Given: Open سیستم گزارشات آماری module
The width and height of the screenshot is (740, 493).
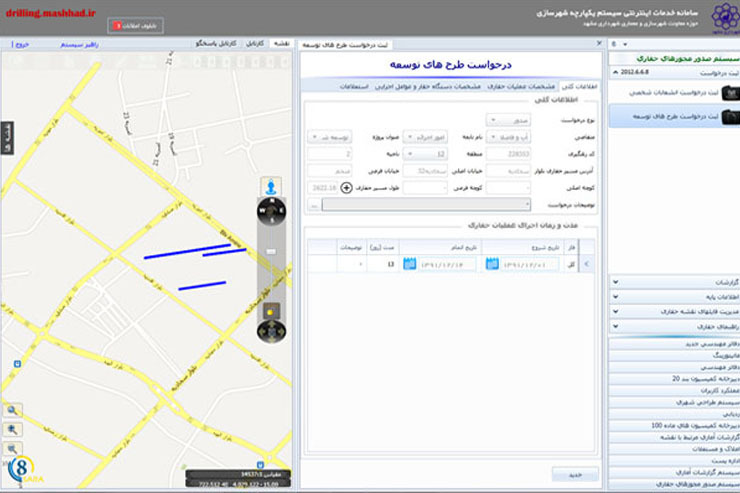Looking at the screenshot, I should point(675,472).
